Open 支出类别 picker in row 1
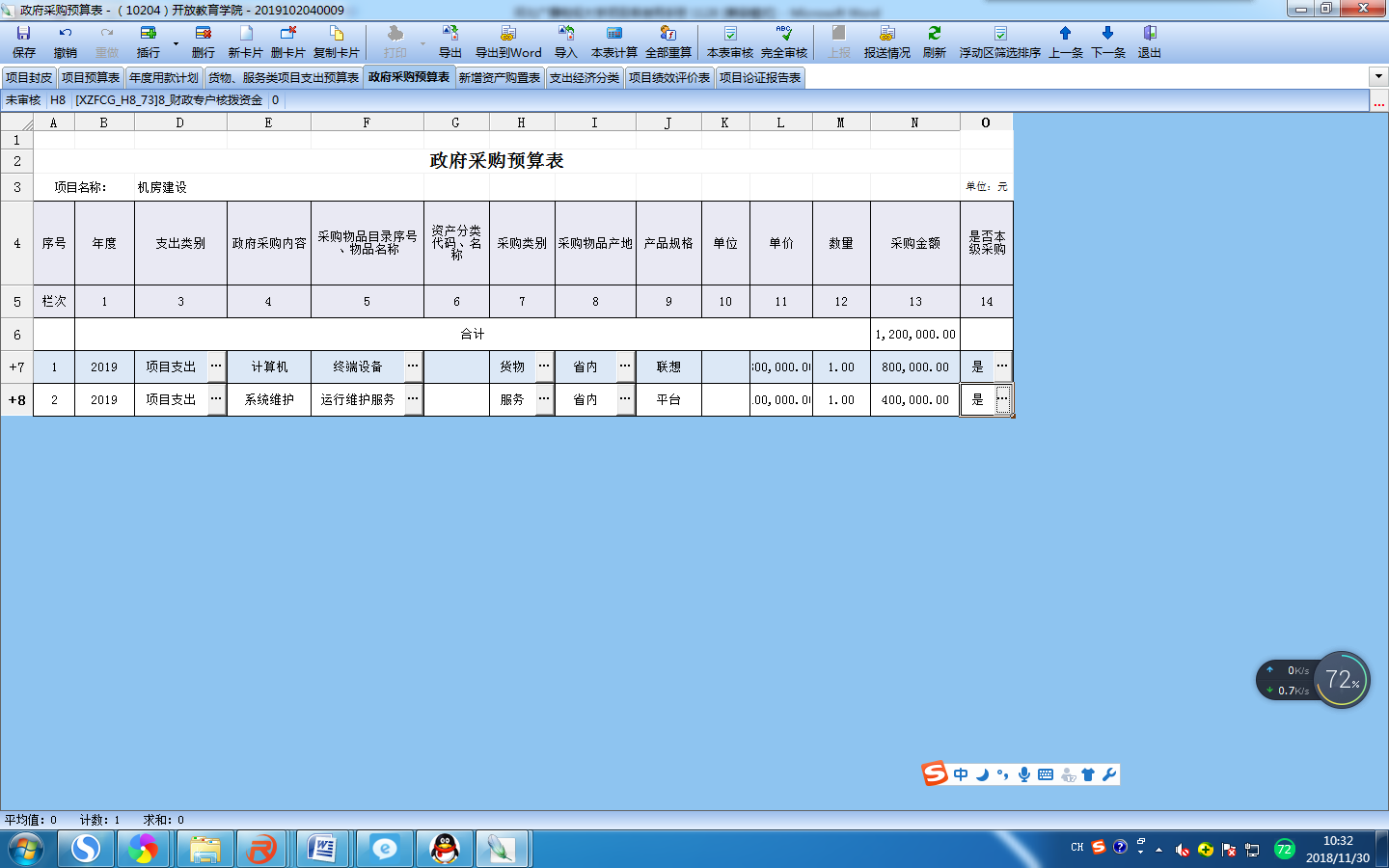The width and height of the screenshot is (1389, 868). click(x=216, y=366)
